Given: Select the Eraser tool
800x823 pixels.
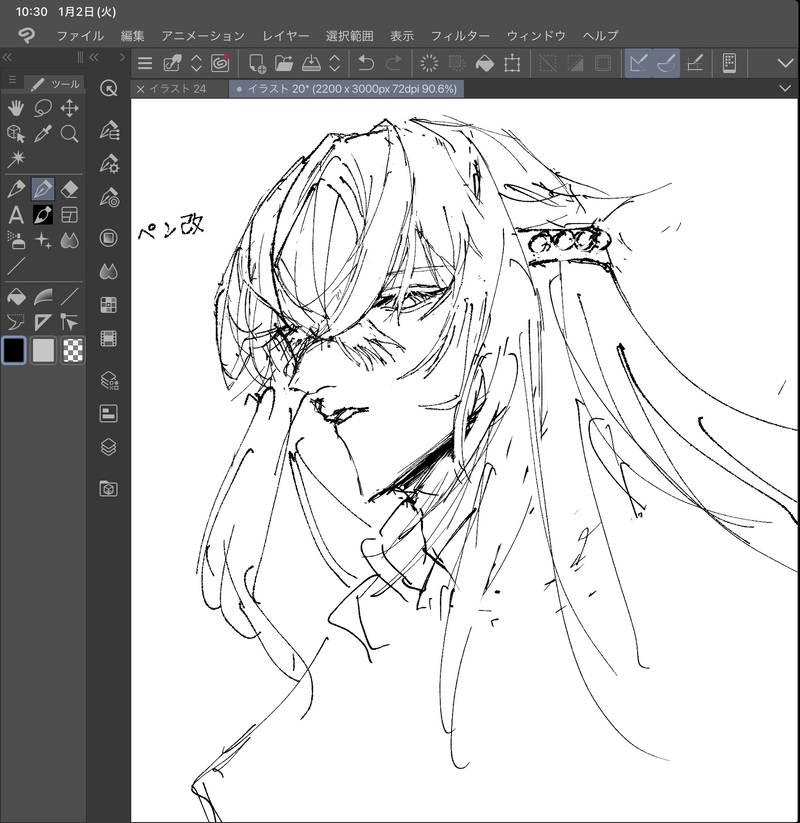Looking at the screenshot, I should (x=69, y=189).
